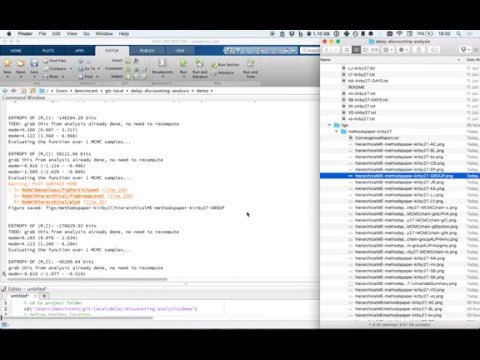Select the EDITOR ribbon tab
The width and height of the screenshot is (480, 360).
coord(112,51)
